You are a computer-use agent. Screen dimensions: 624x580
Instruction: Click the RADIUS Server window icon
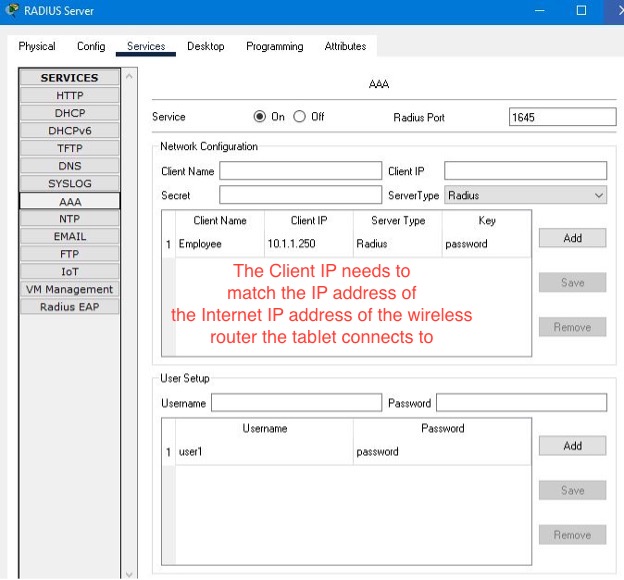pyautogui.click(x=12, y=10)
